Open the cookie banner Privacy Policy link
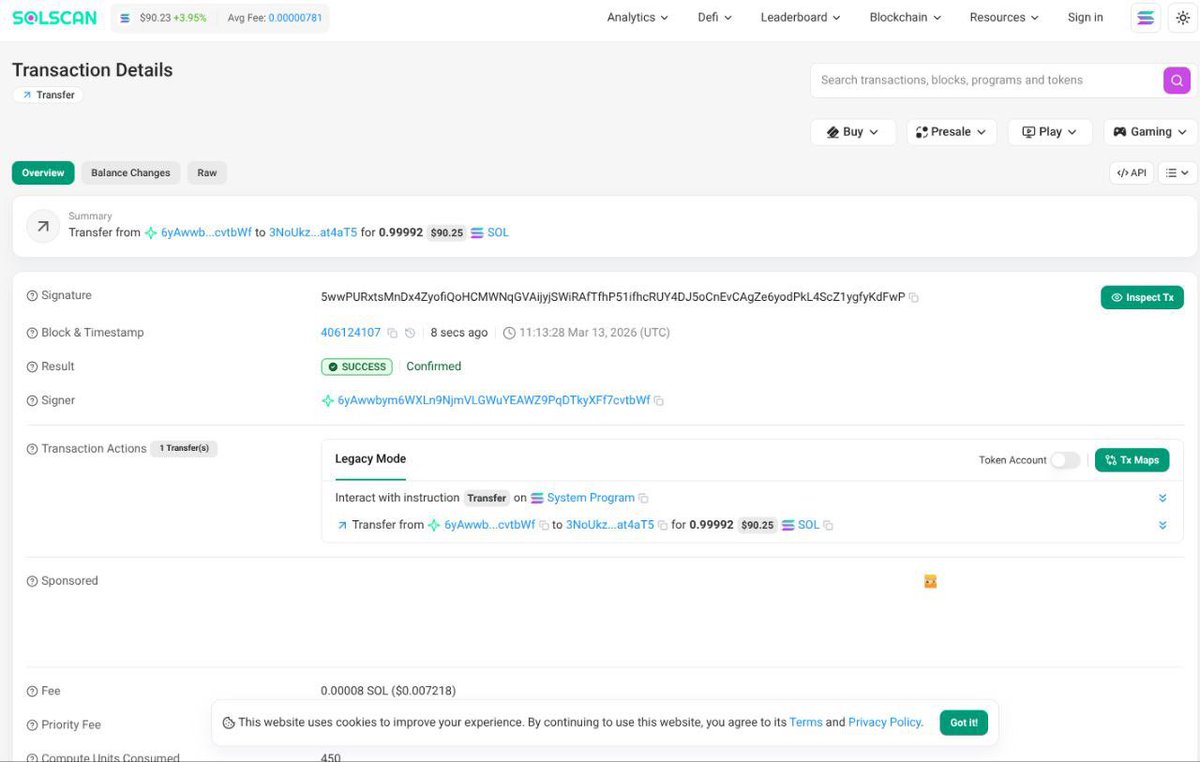1200x762 pixels. pos(884,722)
